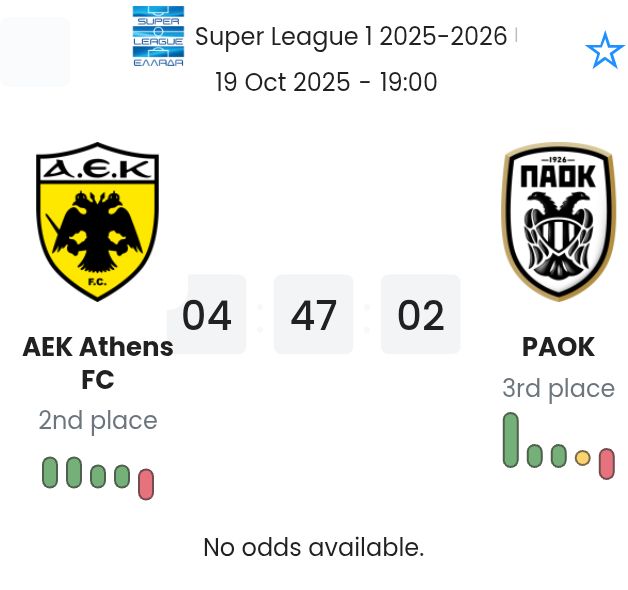628x590 pixels.
Task: Open the Super League 1 2025-2026 title
Action: pos(351,37)
